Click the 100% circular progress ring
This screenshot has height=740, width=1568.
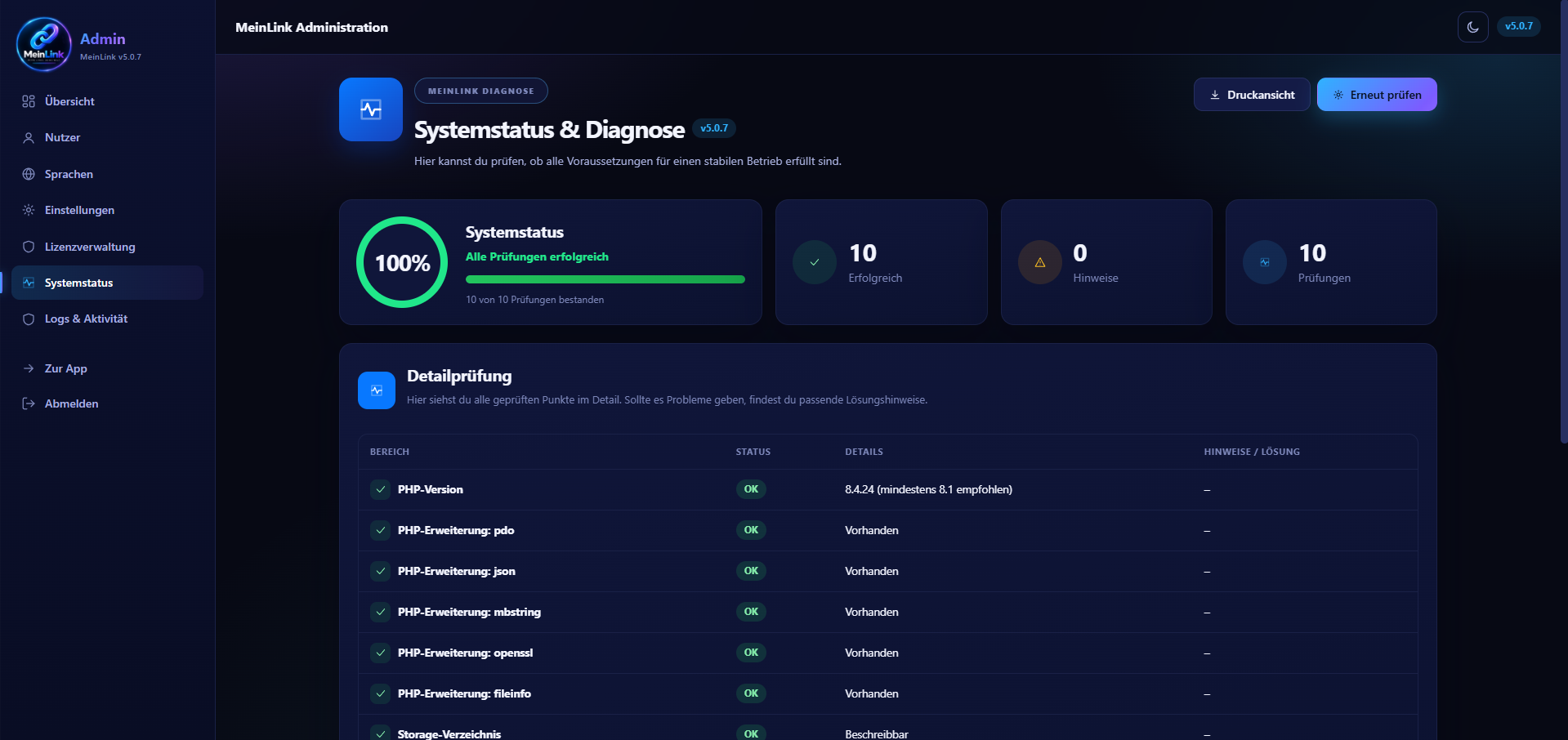402,262
